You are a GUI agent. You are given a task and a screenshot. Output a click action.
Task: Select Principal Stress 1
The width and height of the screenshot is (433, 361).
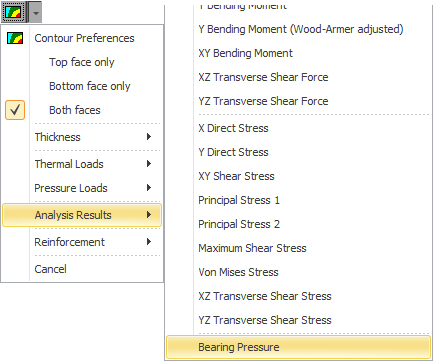[x=239, y=200]
